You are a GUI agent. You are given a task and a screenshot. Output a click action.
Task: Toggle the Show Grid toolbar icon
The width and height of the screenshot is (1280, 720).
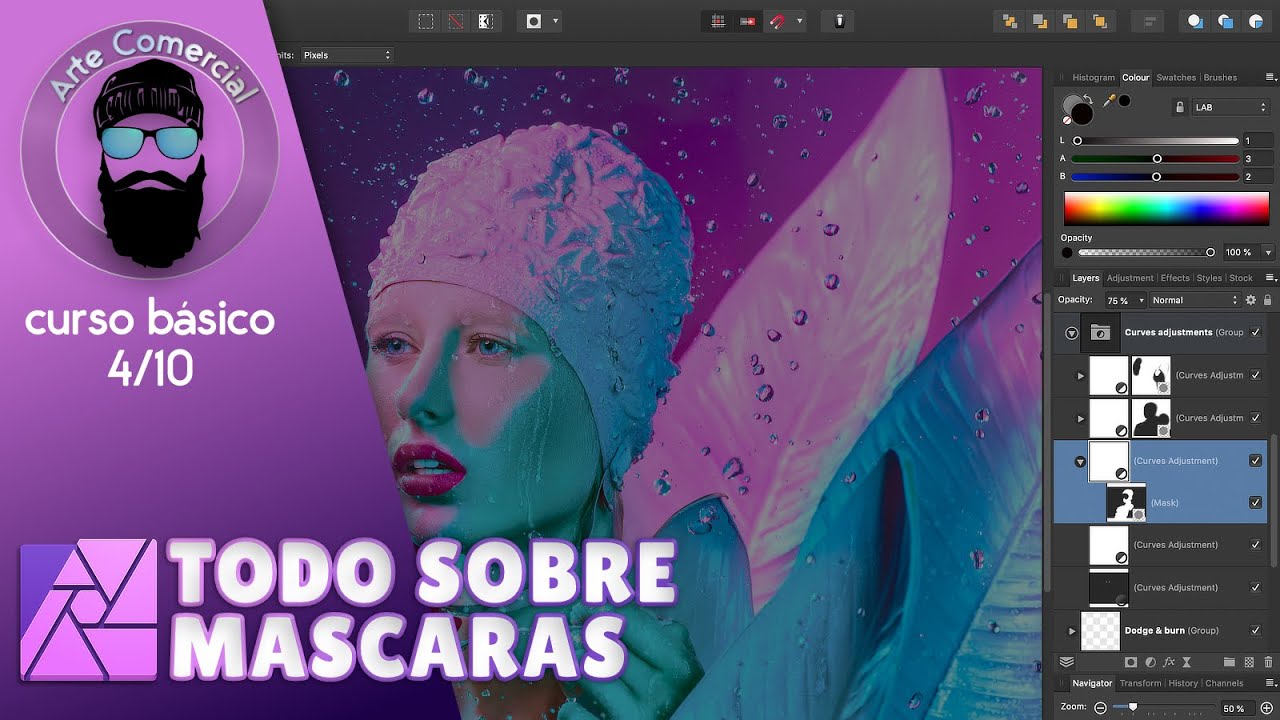(x=718, y=21)
